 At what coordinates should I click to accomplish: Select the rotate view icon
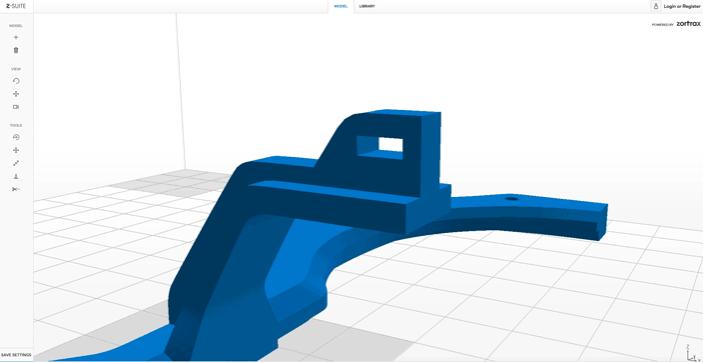(x=16, y=81)
